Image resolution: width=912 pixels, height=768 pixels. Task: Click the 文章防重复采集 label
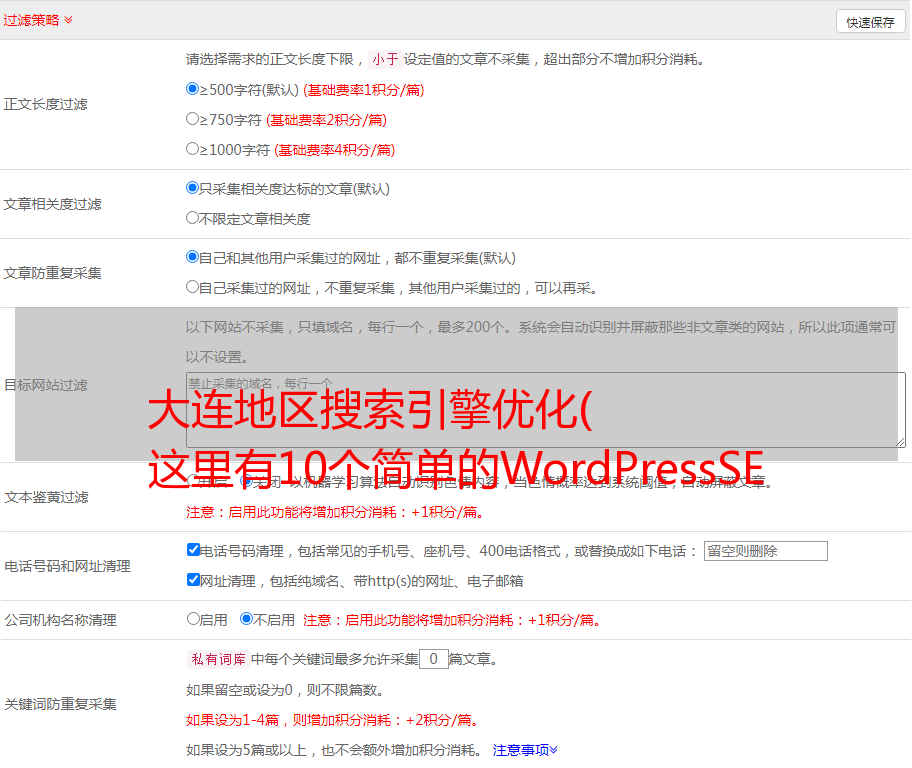52,273
